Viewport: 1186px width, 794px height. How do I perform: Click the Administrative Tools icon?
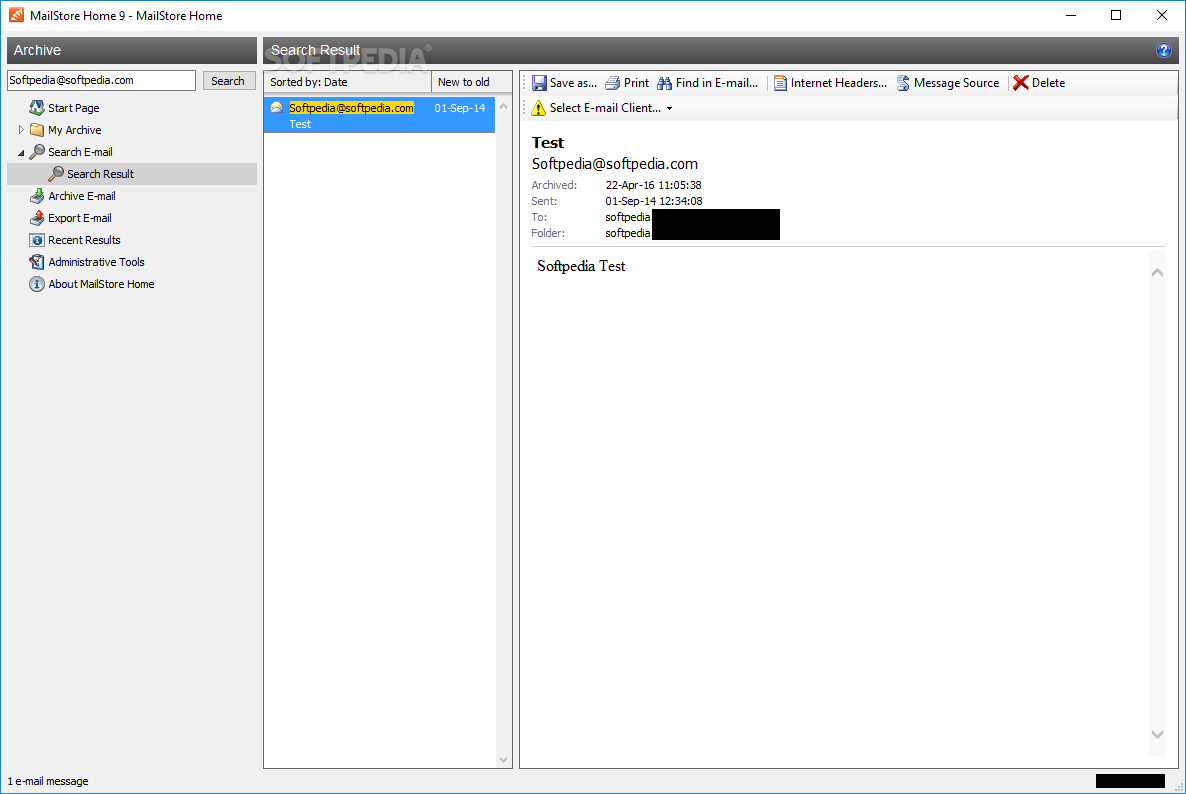point(36,262)
